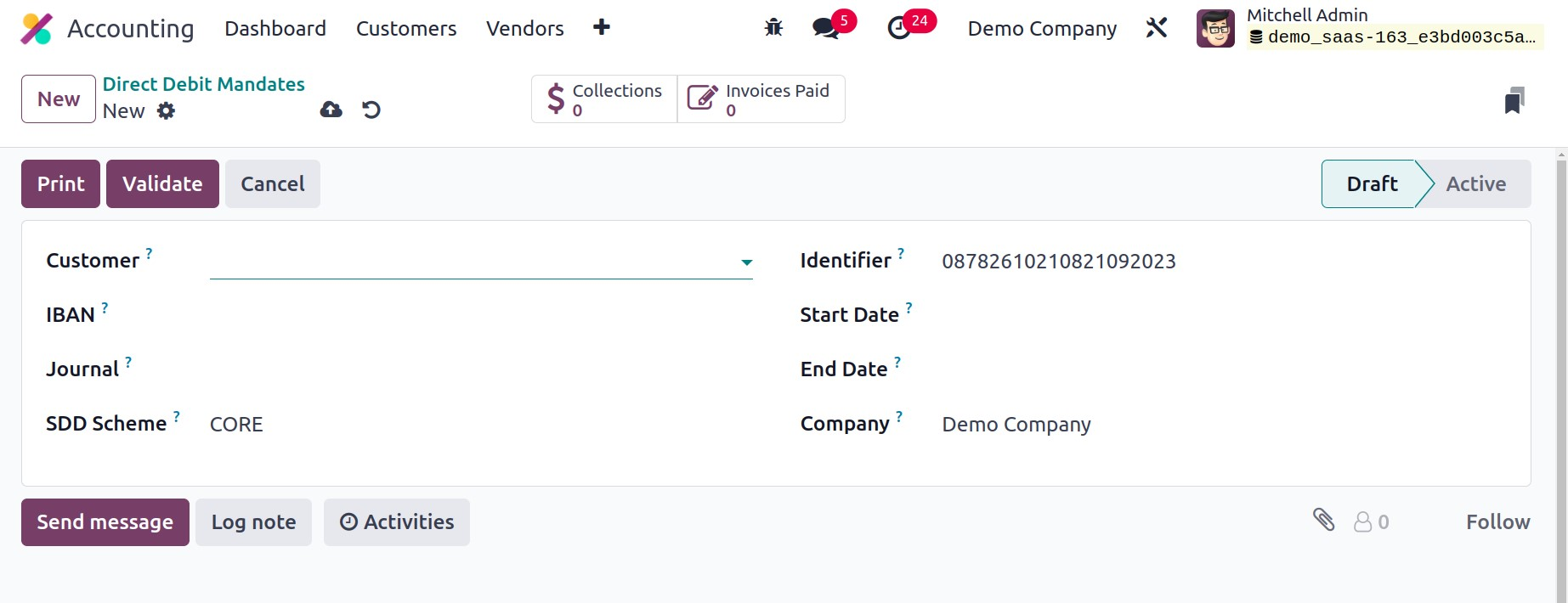Open the Demo Company switcher
Image resolution: width=1568 pixels, height=603 pixels.
coord(1042,29)
